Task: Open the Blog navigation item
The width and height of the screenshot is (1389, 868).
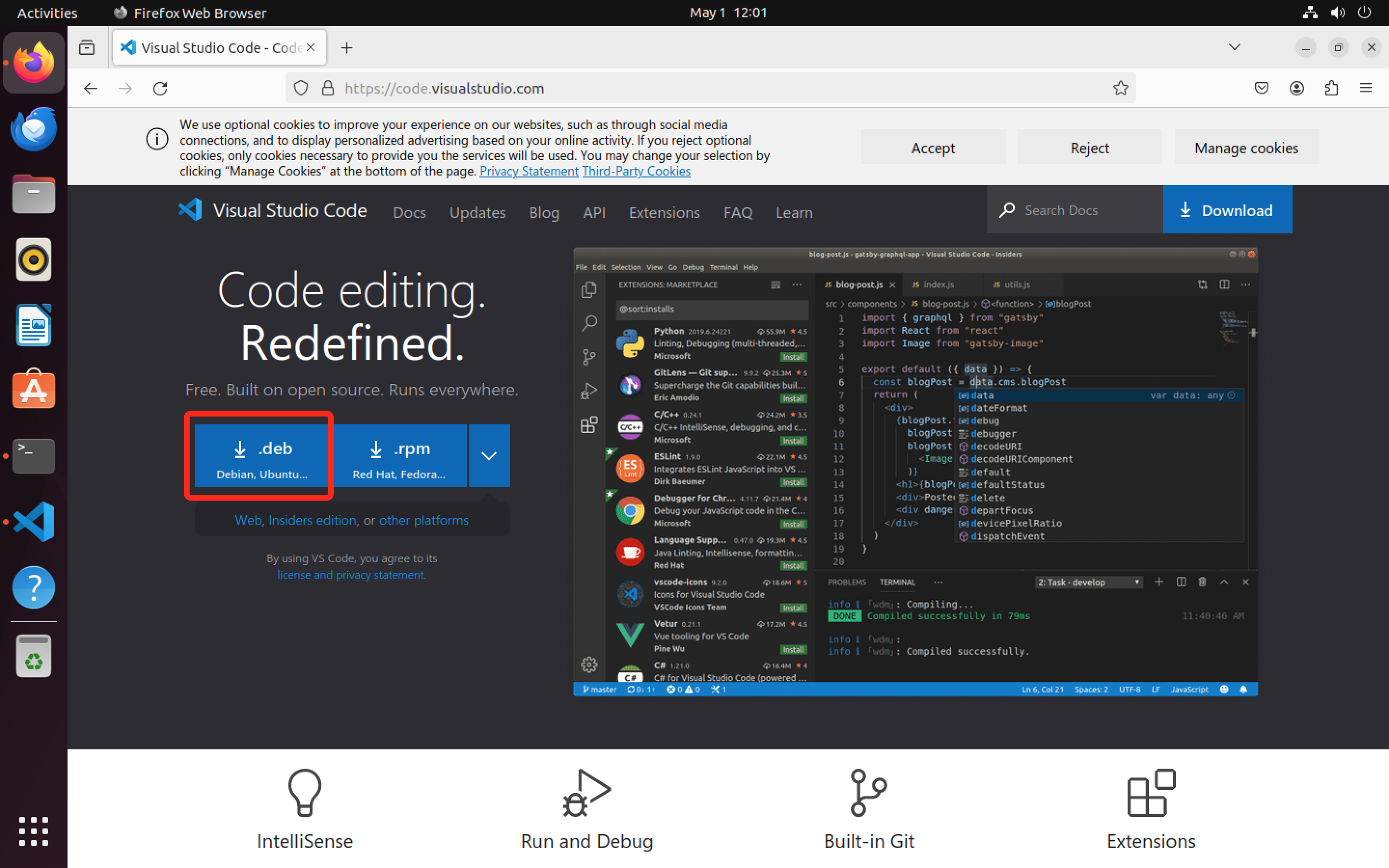Action: coord(544,212)
